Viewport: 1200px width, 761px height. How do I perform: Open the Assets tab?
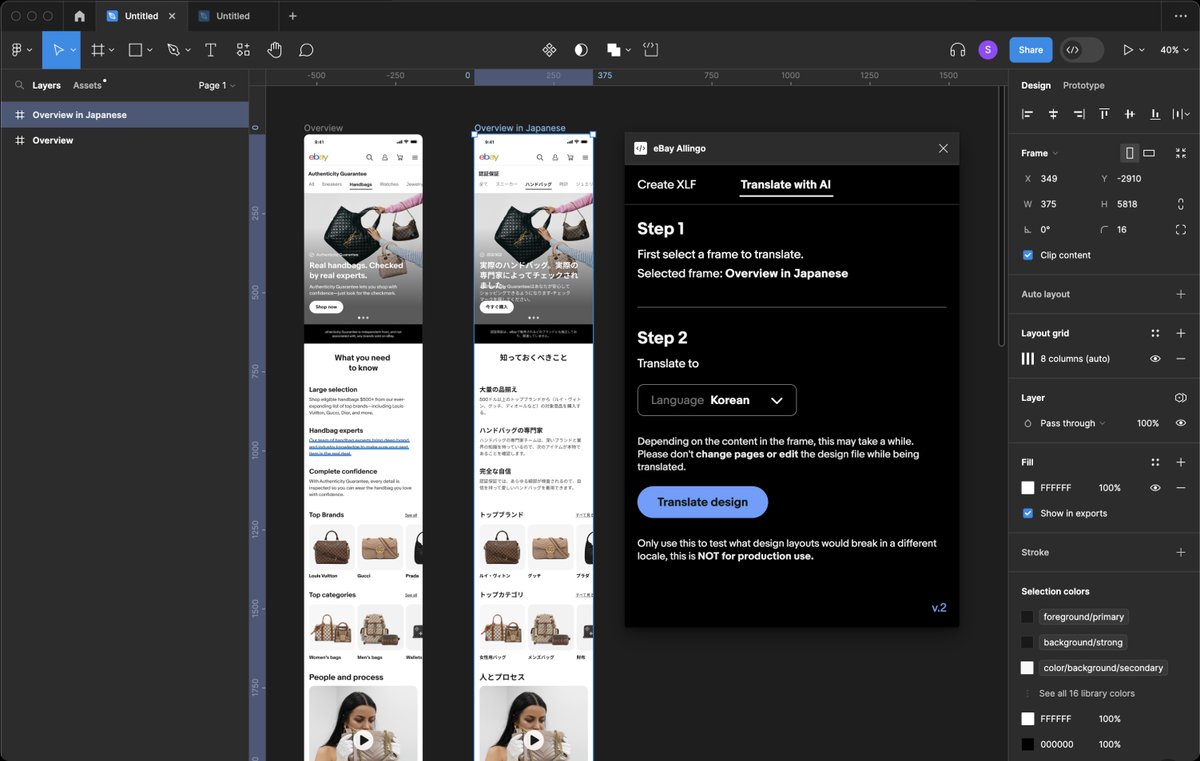(x=87, y=85)
